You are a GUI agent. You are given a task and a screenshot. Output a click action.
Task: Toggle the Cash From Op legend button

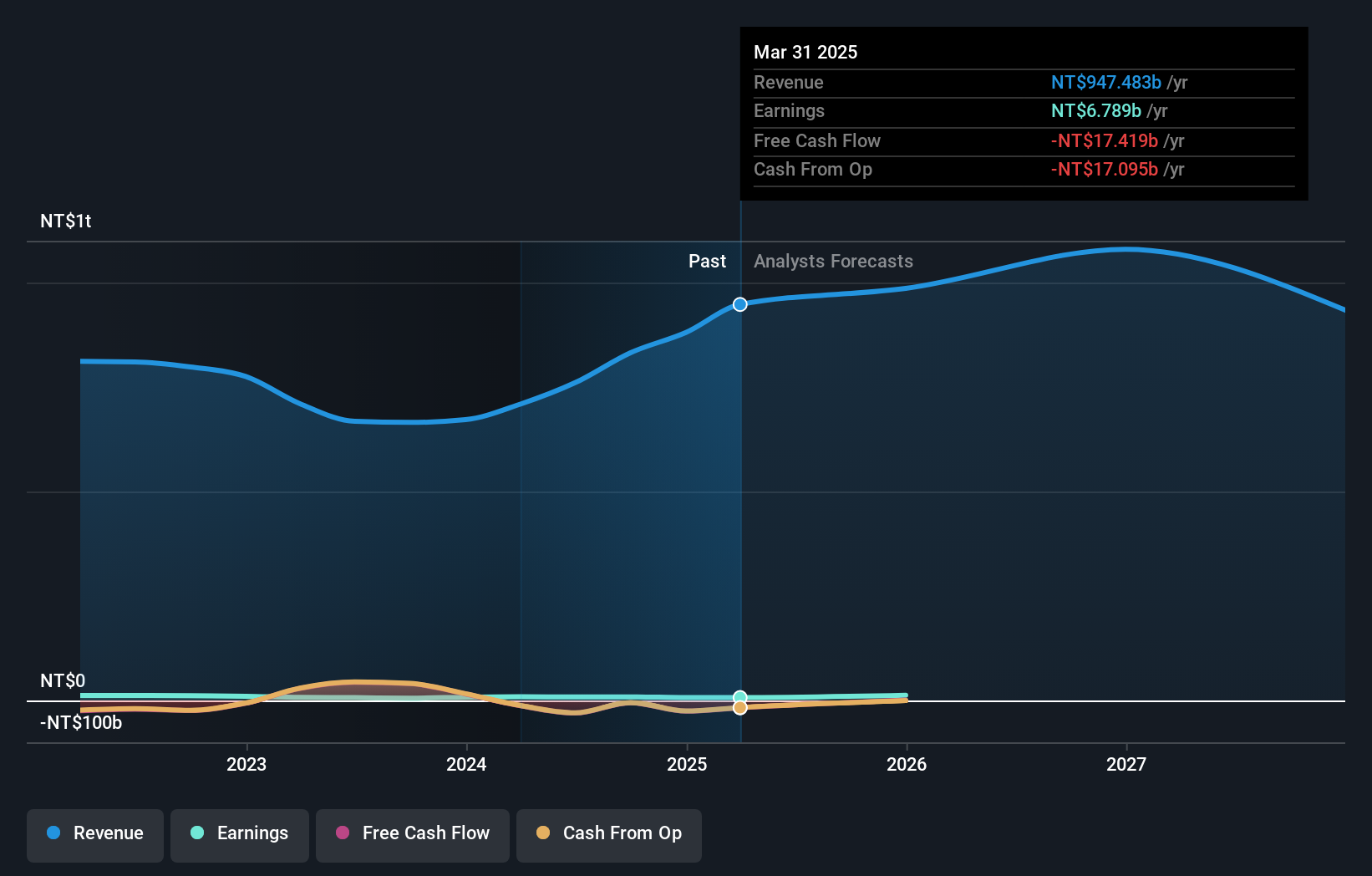[x=609, y=835]
